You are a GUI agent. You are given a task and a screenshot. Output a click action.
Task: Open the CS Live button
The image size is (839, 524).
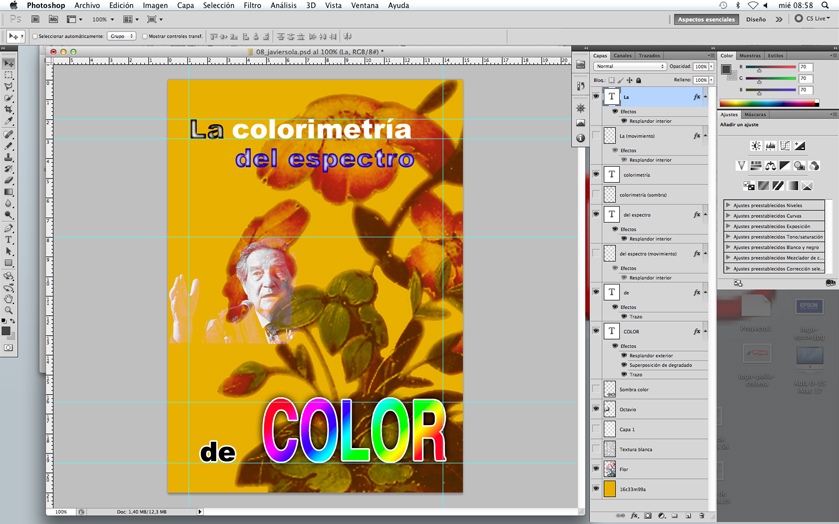coord(812,19)
